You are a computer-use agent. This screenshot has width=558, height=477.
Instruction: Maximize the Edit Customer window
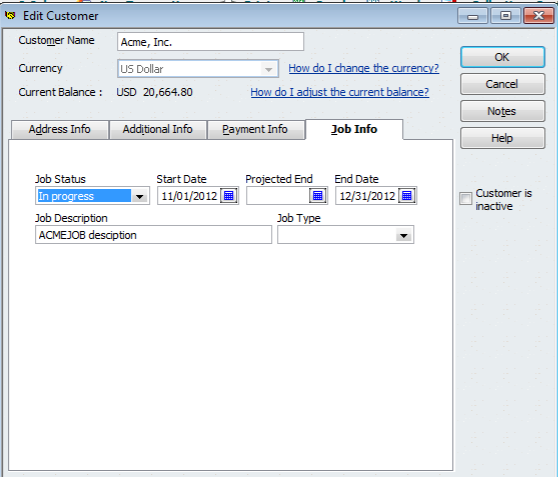point(505,16)
